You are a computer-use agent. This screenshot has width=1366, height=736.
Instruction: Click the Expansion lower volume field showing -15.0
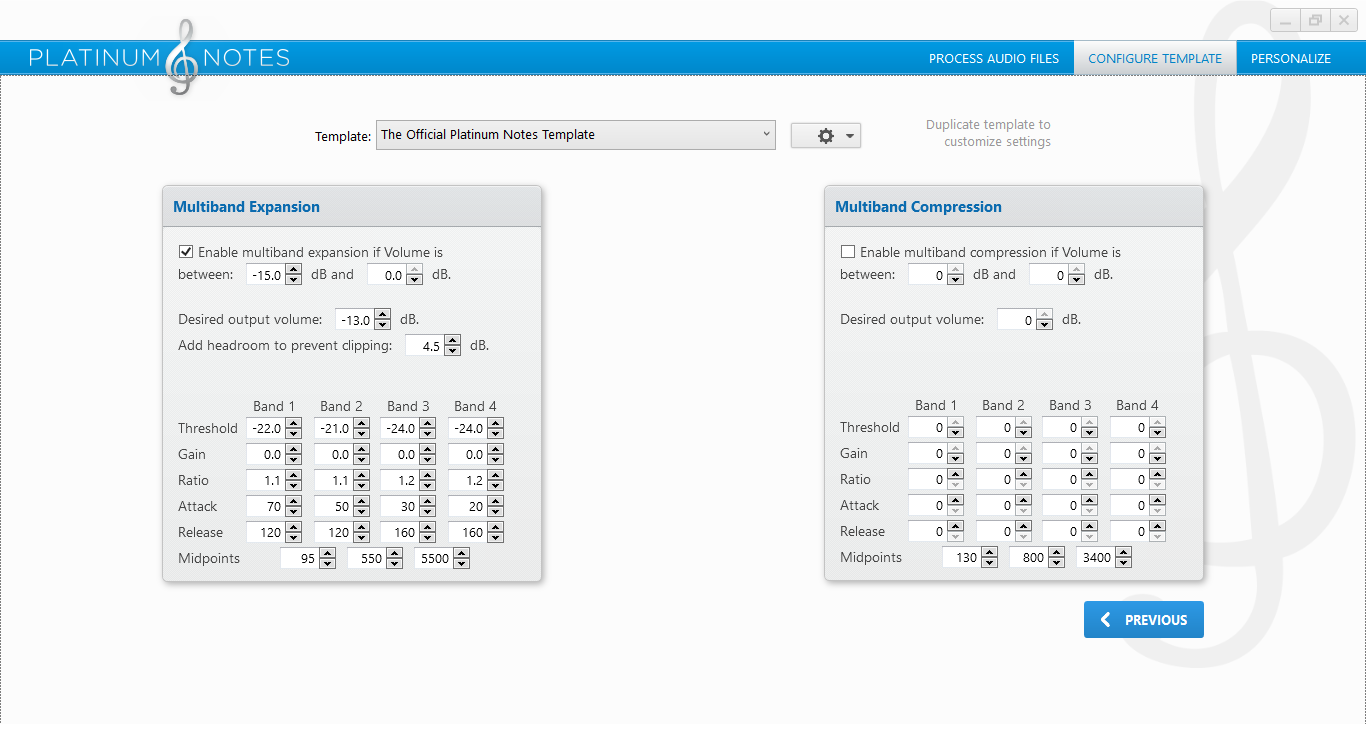[265, 275]
